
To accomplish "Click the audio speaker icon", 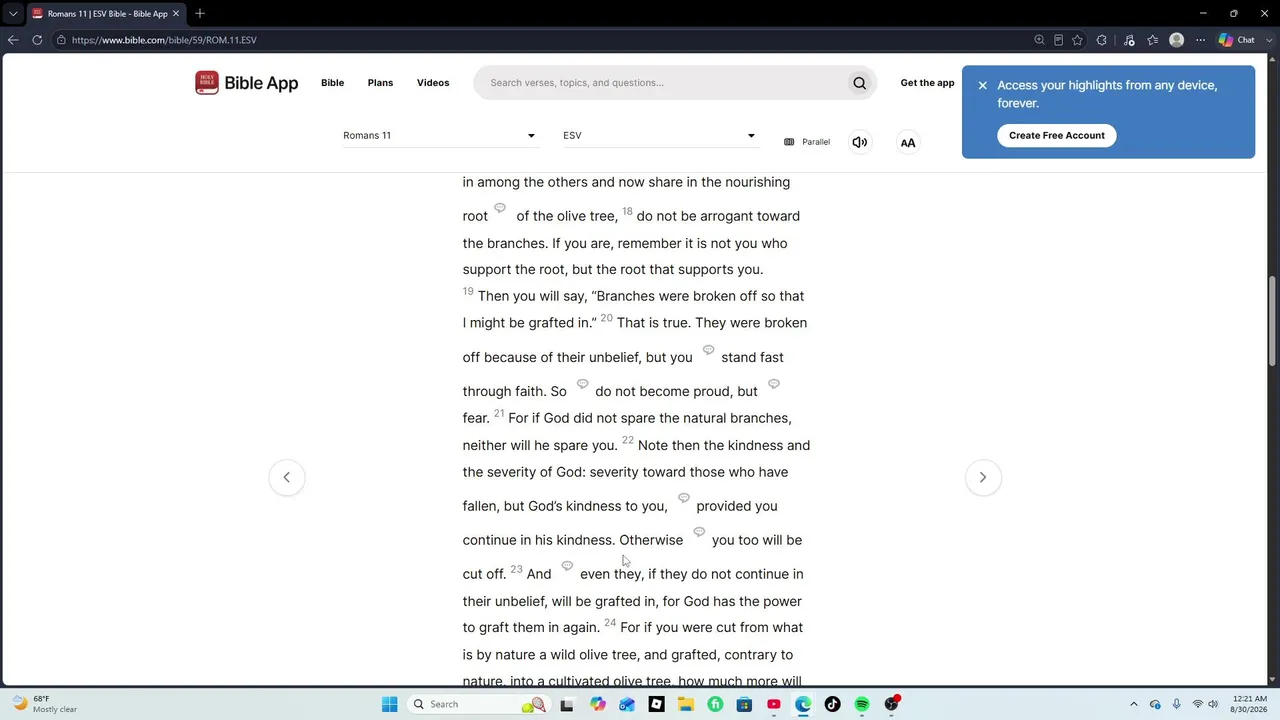I will click(x=859, y=142).
